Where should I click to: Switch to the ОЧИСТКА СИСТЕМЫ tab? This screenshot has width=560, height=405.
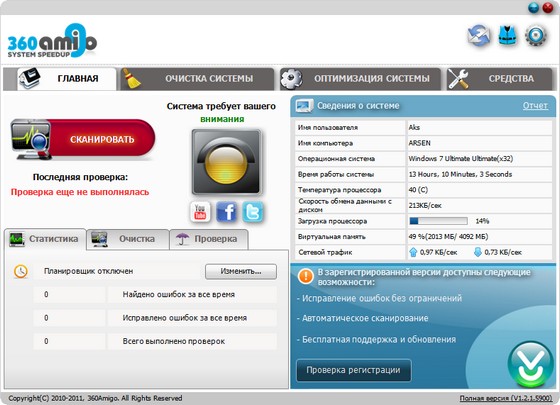coord(198,79)
